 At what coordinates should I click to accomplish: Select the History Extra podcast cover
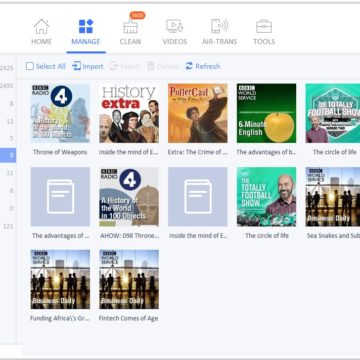click(129, 113)
